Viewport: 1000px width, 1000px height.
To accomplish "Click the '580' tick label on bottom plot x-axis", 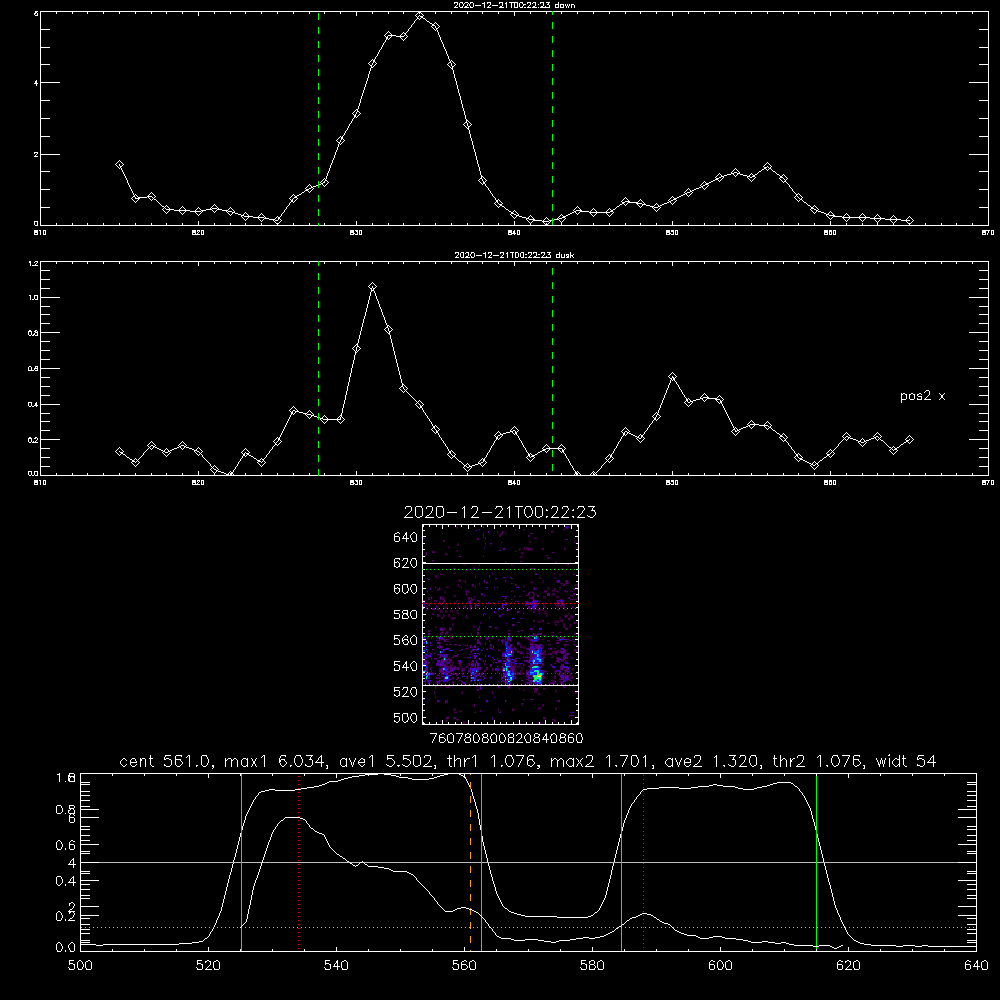I will (x=592, y=966).
